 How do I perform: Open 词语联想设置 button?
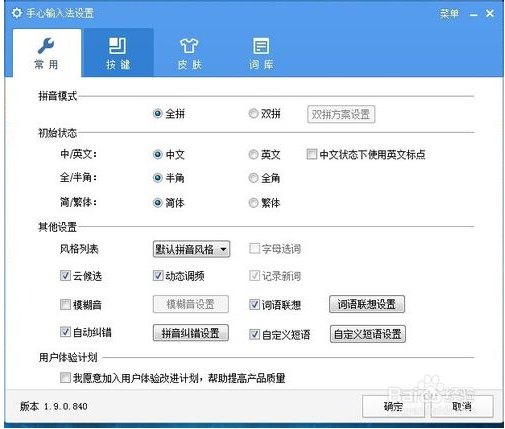click(367, 304)
